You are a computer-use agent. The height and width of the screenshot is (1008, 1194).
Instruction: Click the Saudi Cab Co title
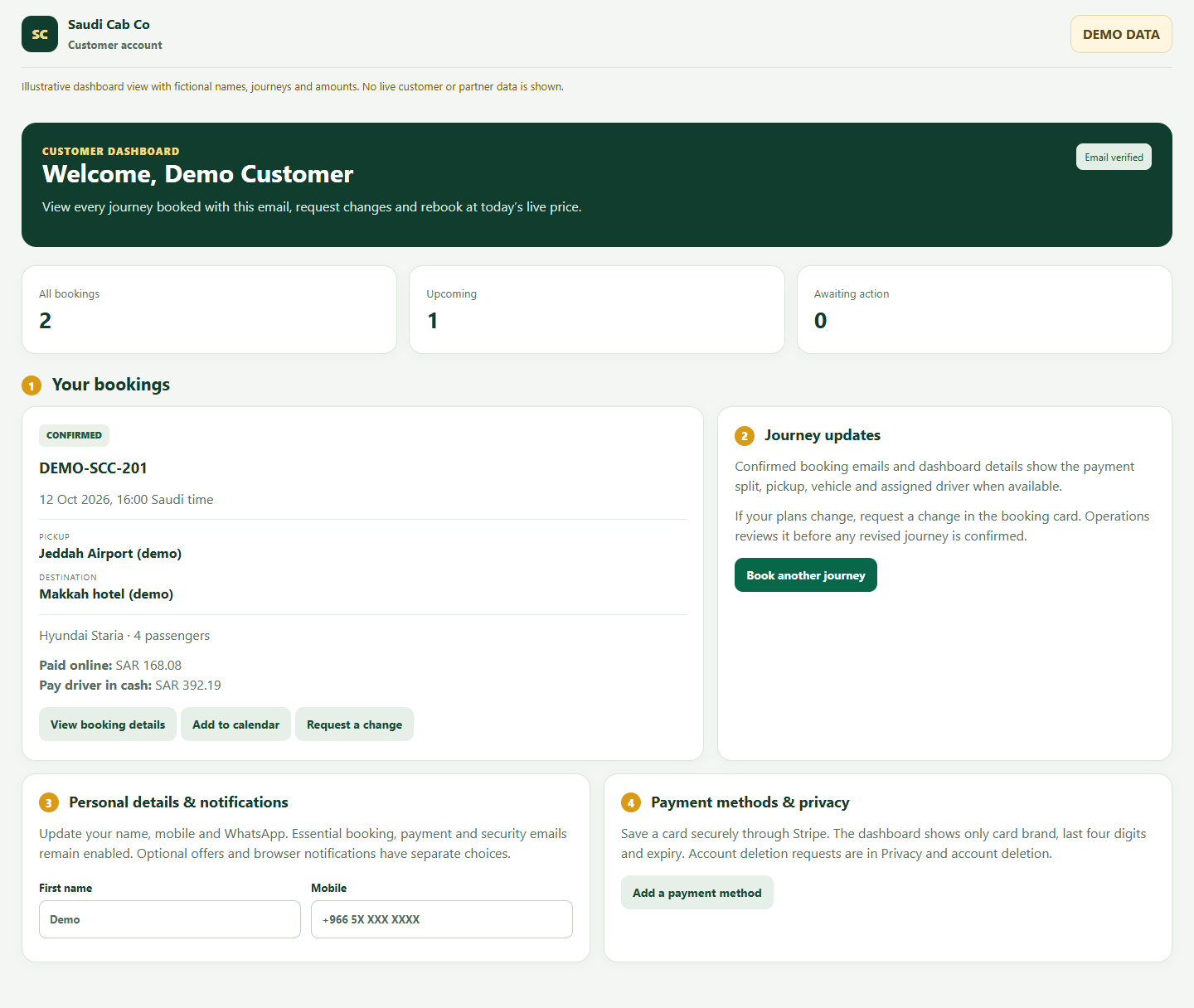(109, 25)
